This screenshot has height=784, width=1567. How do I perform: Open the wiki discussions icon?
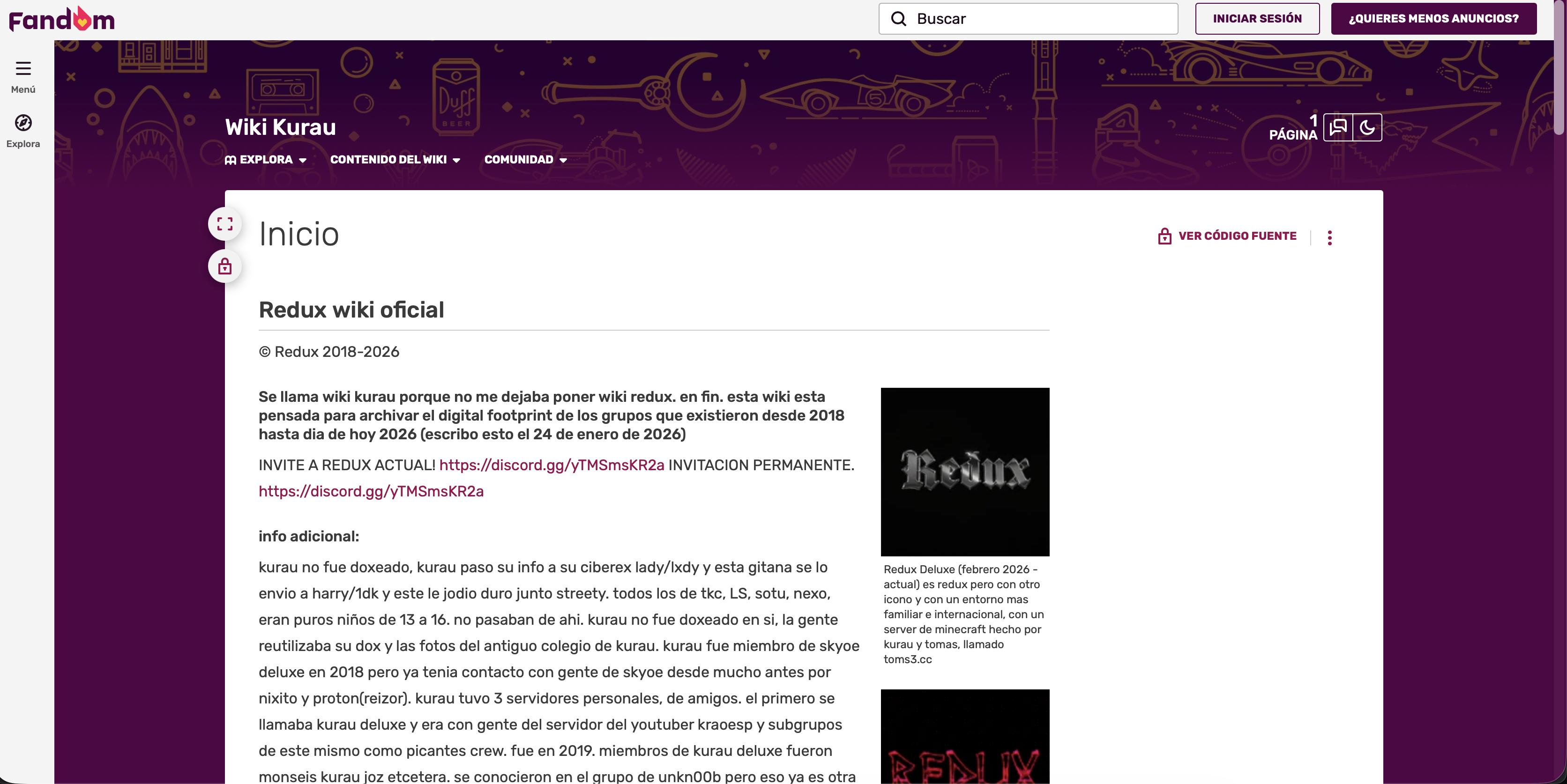coord(1338,127)
